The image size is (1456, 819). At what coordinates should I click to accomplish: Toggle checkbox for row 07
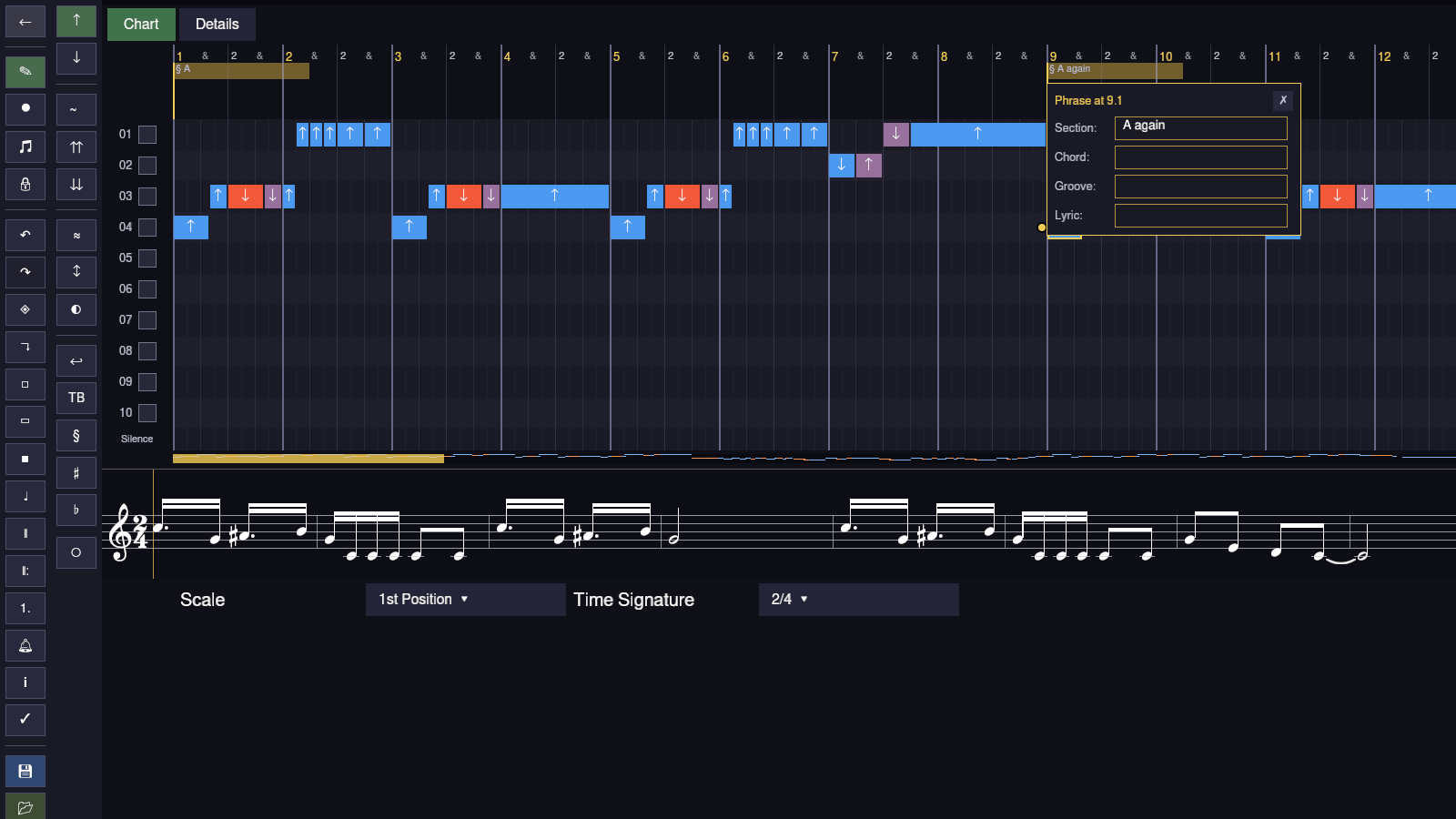tap(147, 320)
